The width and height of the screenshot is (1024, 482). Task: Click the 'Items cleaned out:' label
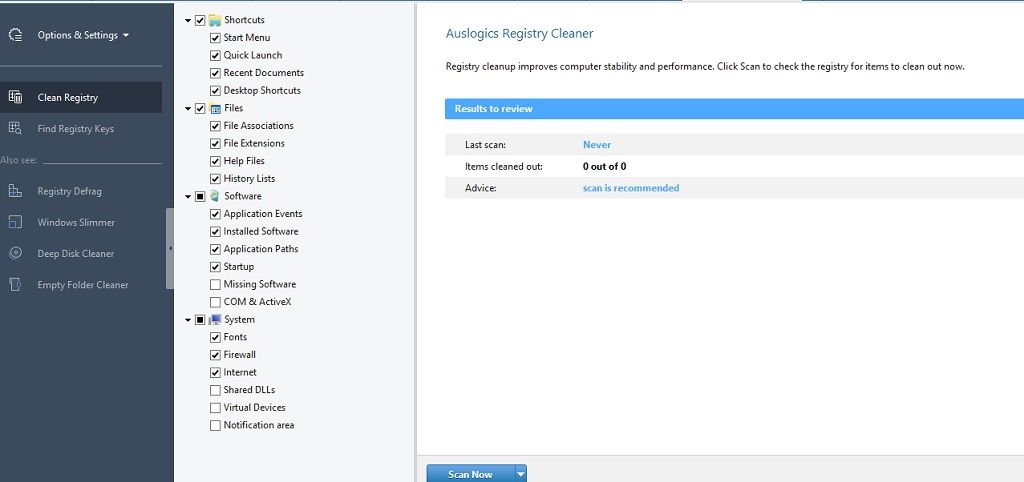[504, 167]
